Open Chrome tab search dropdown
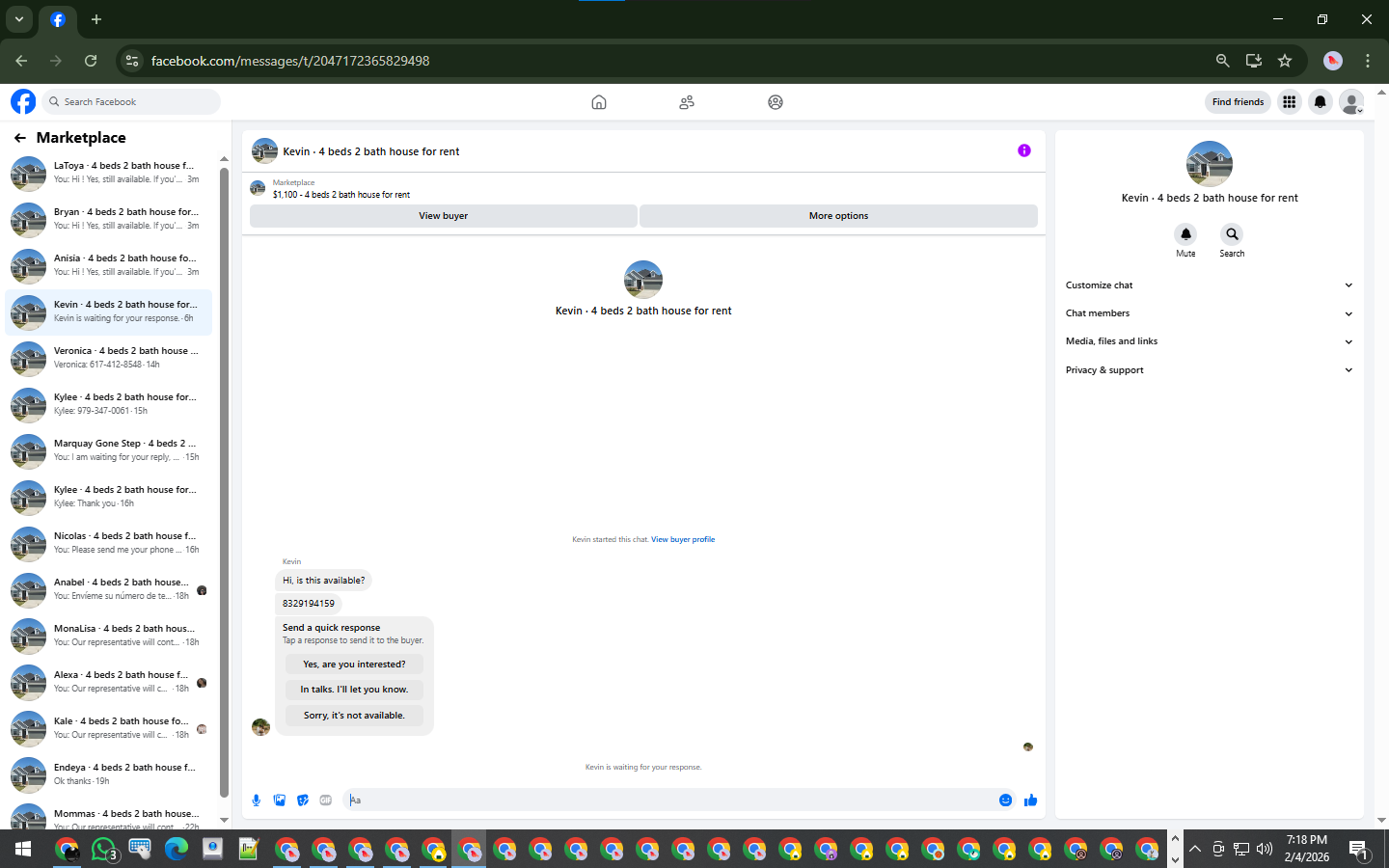 pyautogui.click(x=19, y=19)
